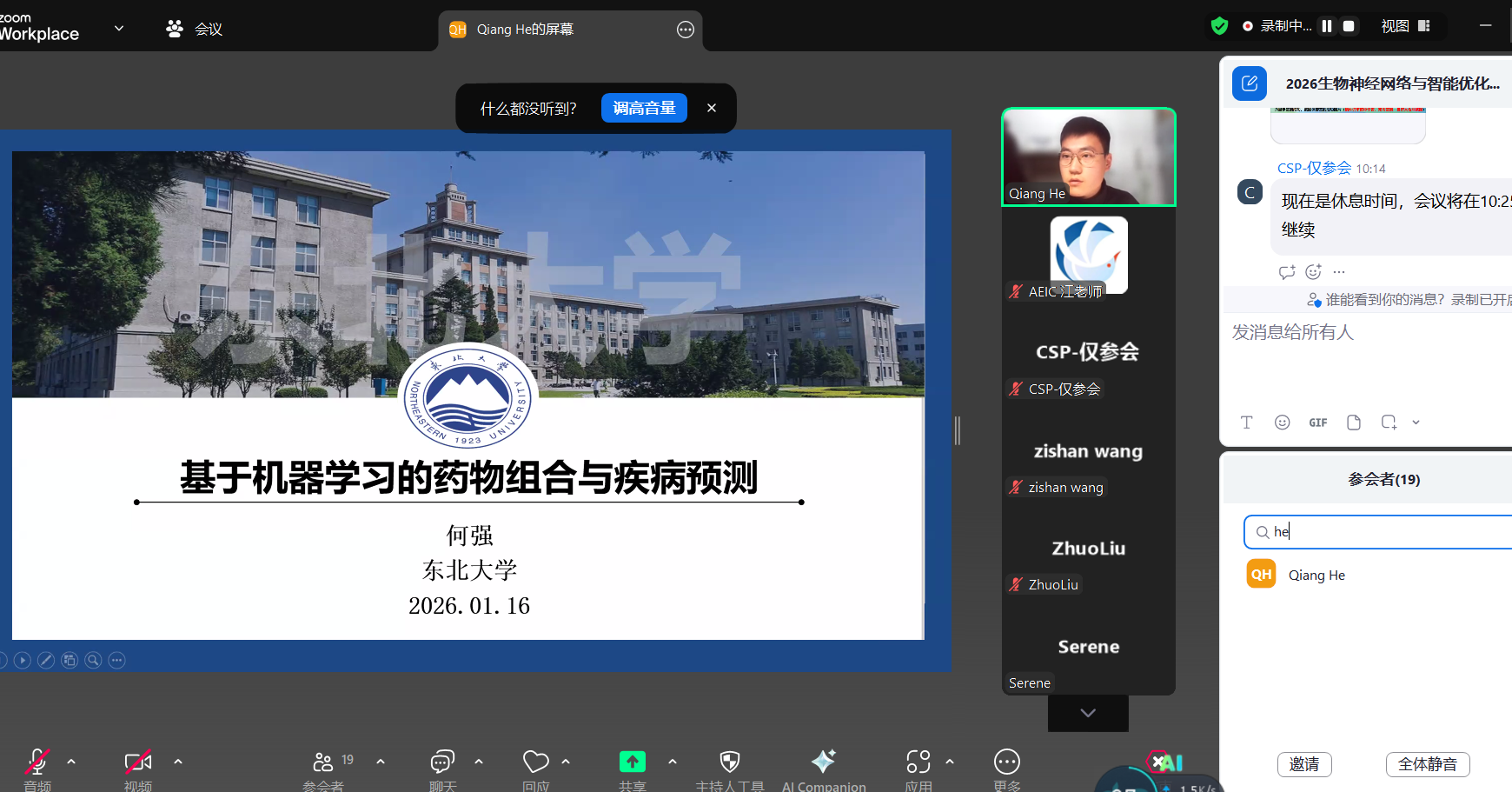Turn on camera with the video icon
Image resolution: width=1512 pixels, height=792 pixels.
click(x=138, y=762)
